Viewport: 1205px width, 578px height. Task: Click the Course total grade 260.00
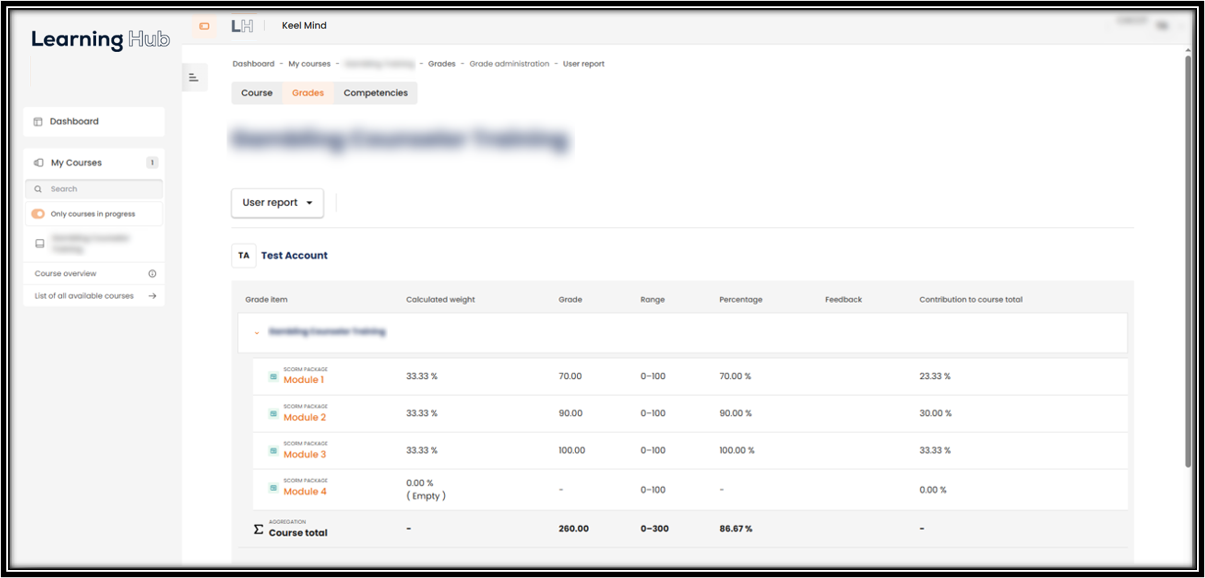574,529
